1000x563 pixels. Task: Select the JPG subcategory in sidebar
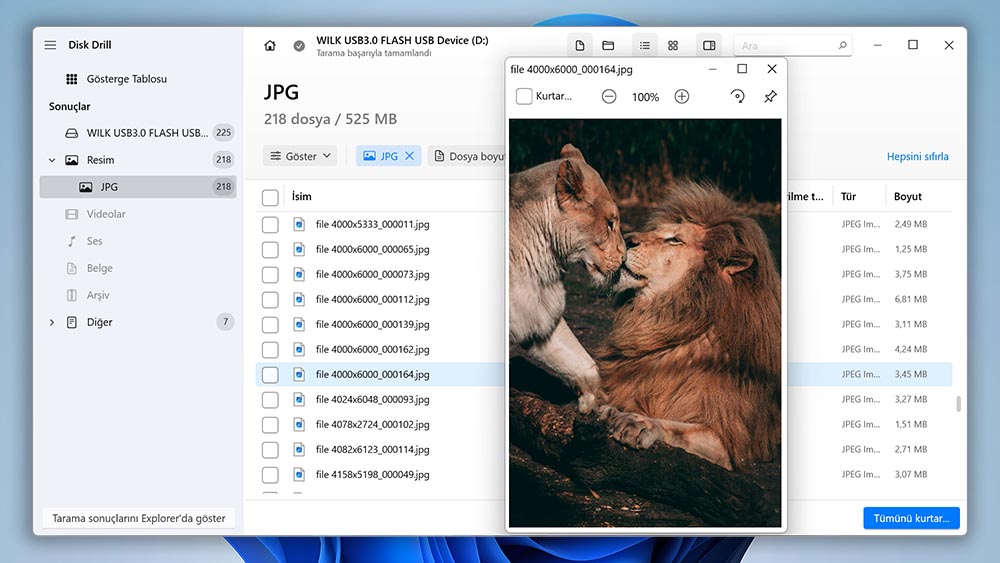pos(138,187)
